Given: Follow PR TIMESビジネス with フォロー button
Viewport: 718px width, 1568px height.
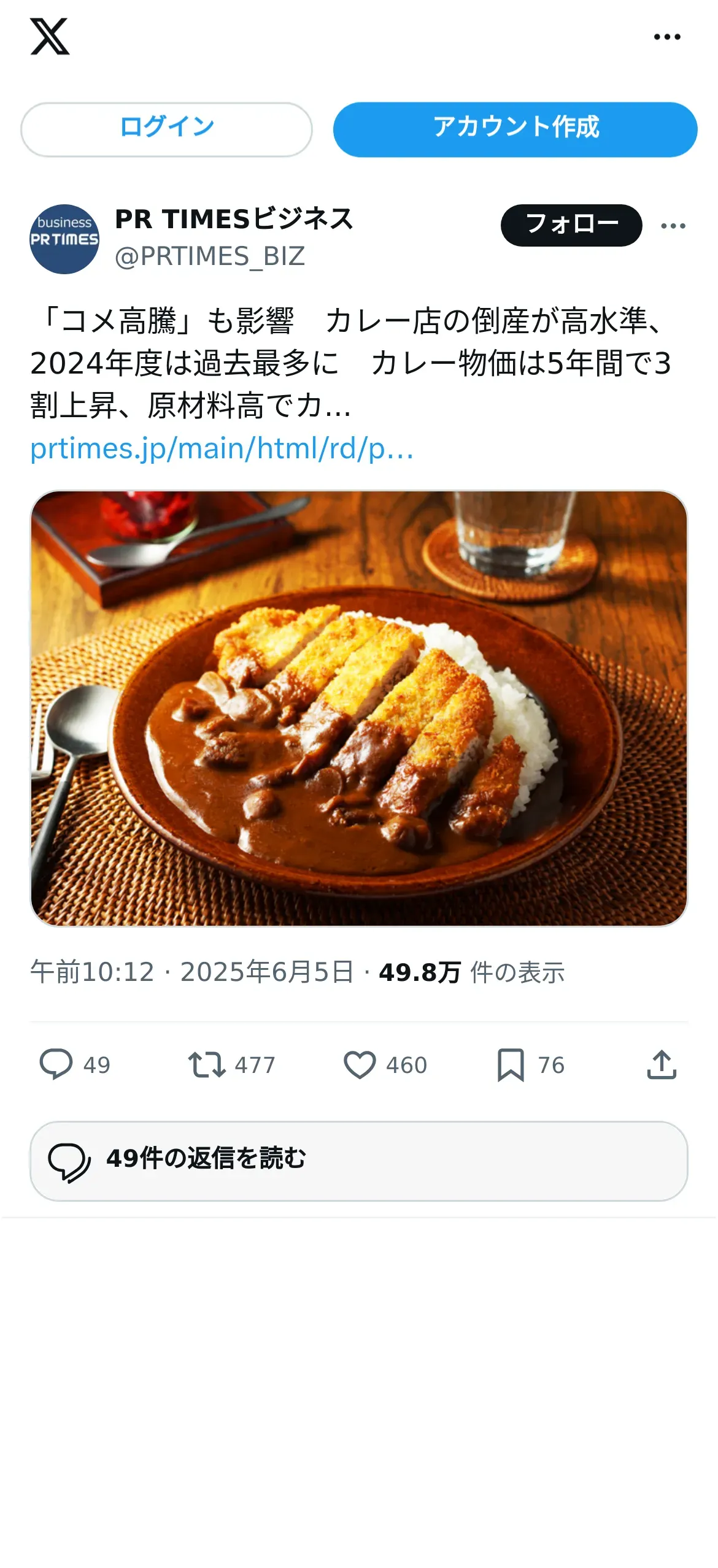Looking at the screenshot, I should (571, 225).
